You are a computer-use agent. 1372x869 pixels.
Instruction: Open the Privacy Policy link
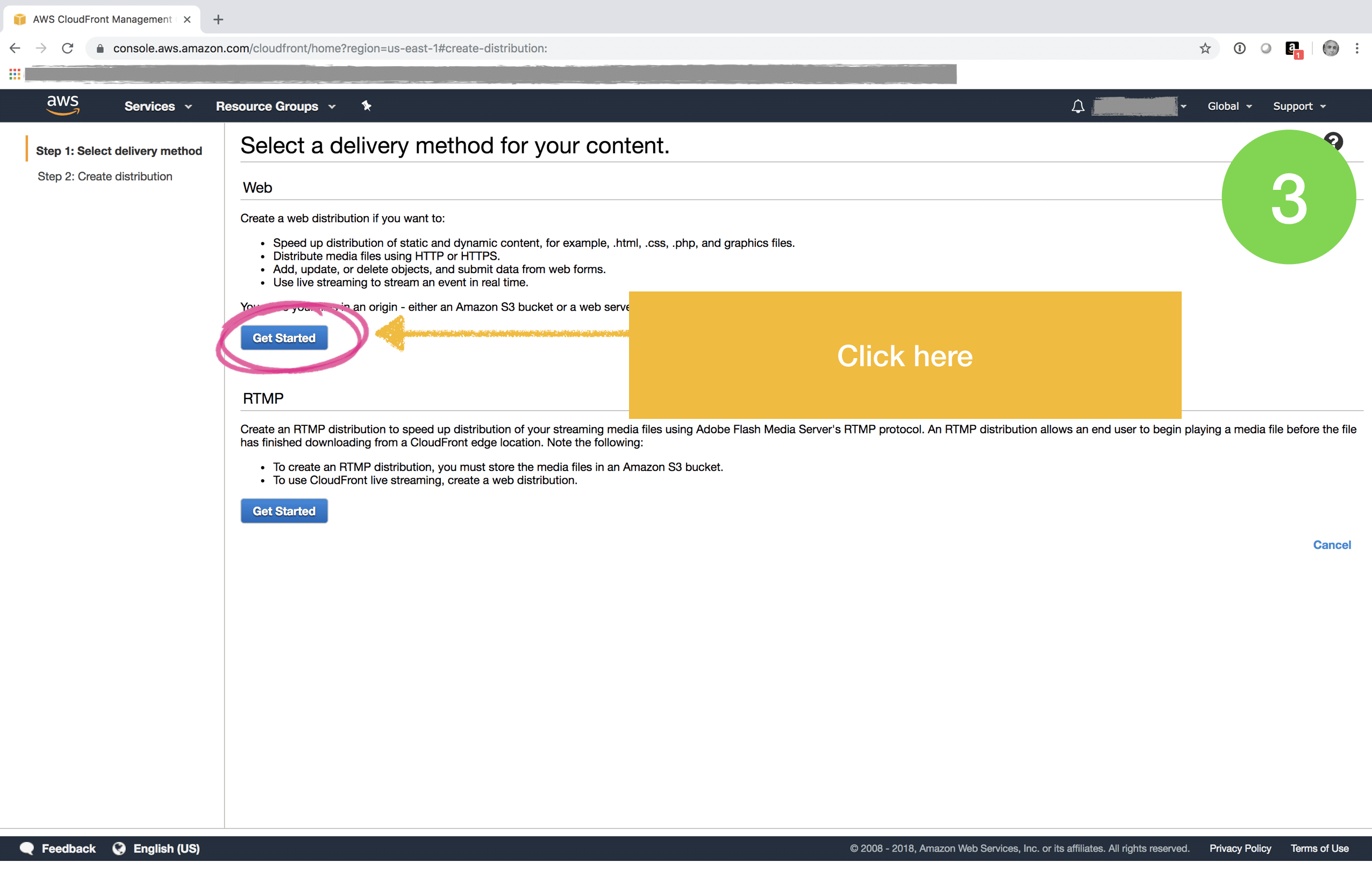[1240, 849]
